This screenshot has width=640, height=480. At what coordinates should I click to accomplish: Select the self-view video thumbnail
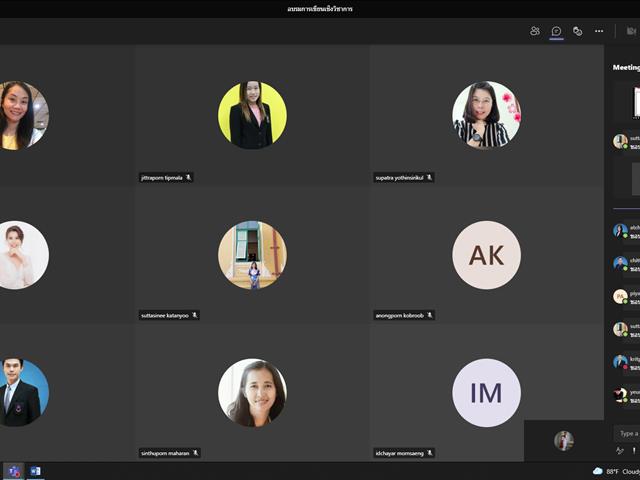pos(564,441)
